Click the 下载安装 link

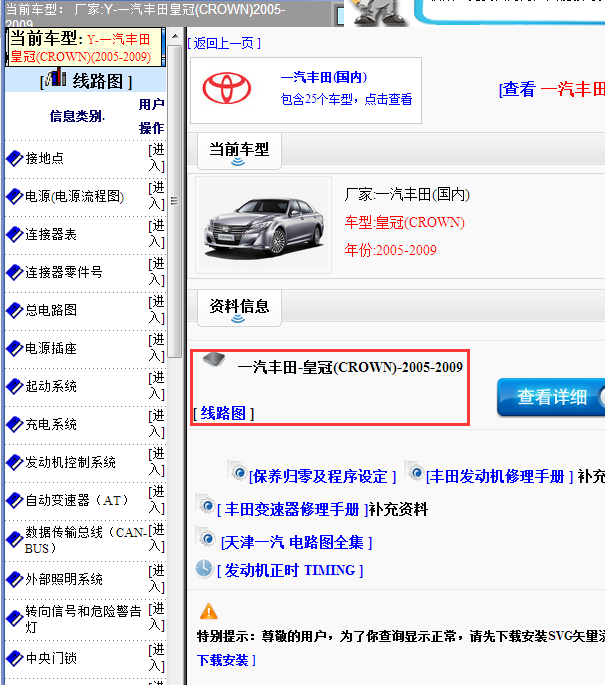click(226, 660)
